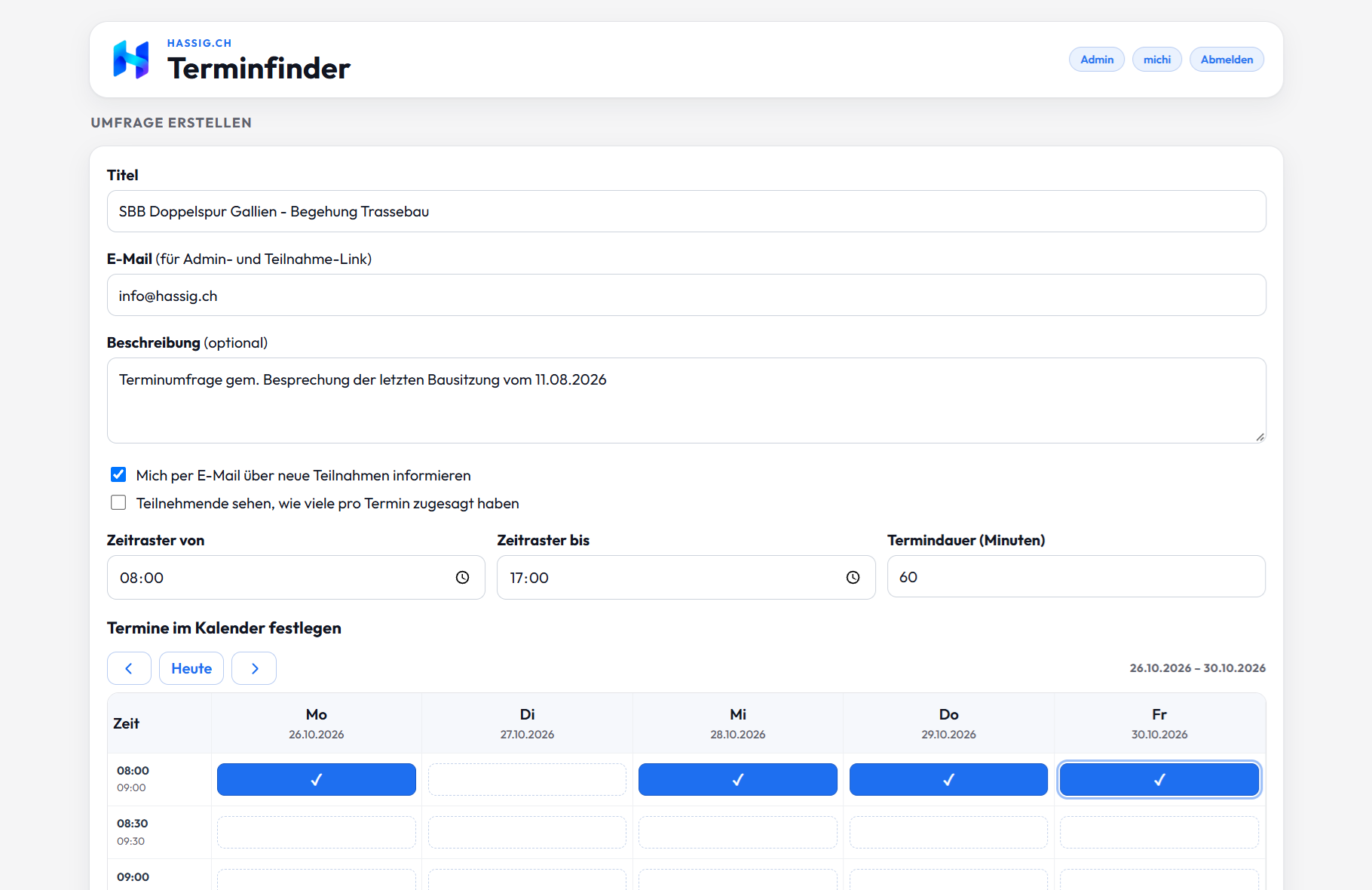1372x890 pixels.
Task: Click the Terminfinder heading
Action: pos(259,69)
